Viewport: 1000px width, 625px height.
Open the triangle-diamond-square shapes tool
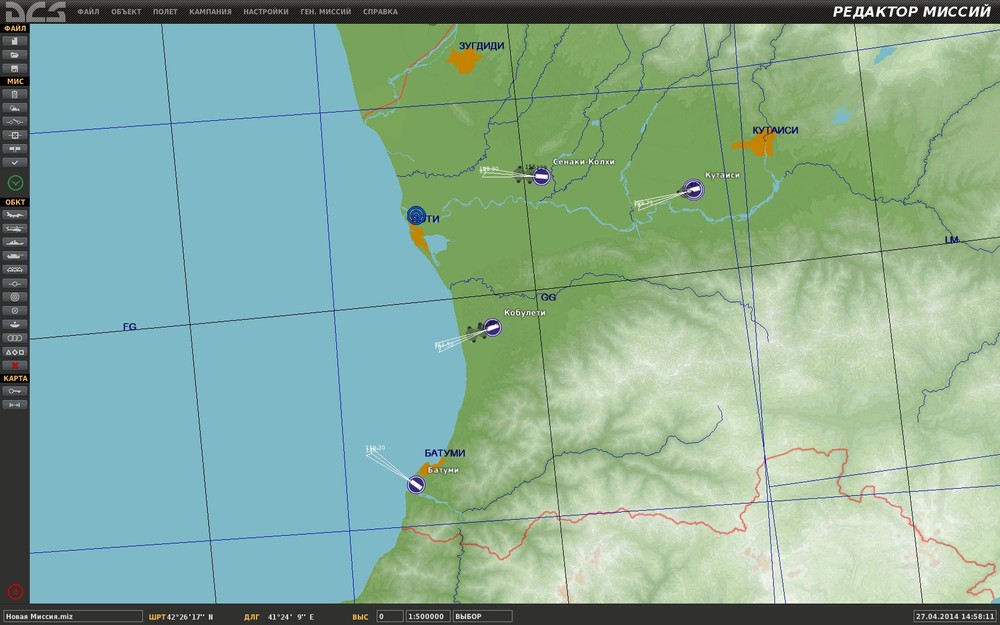click(x=15, y=351)
